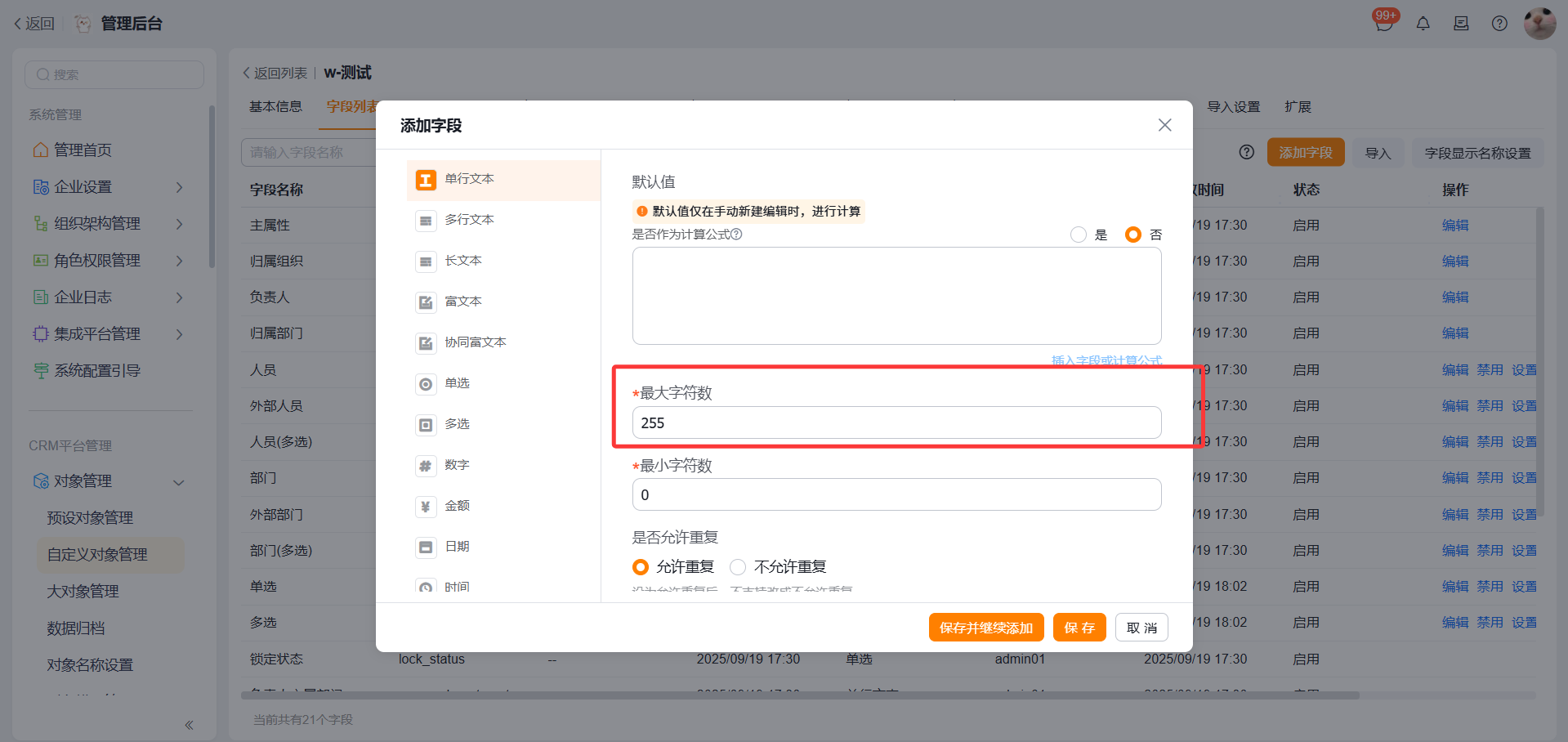The width and height of the screenshot is (1568, 742).
Task: Expand 角色权限管理 menu section
Action: tap(179, 261)
